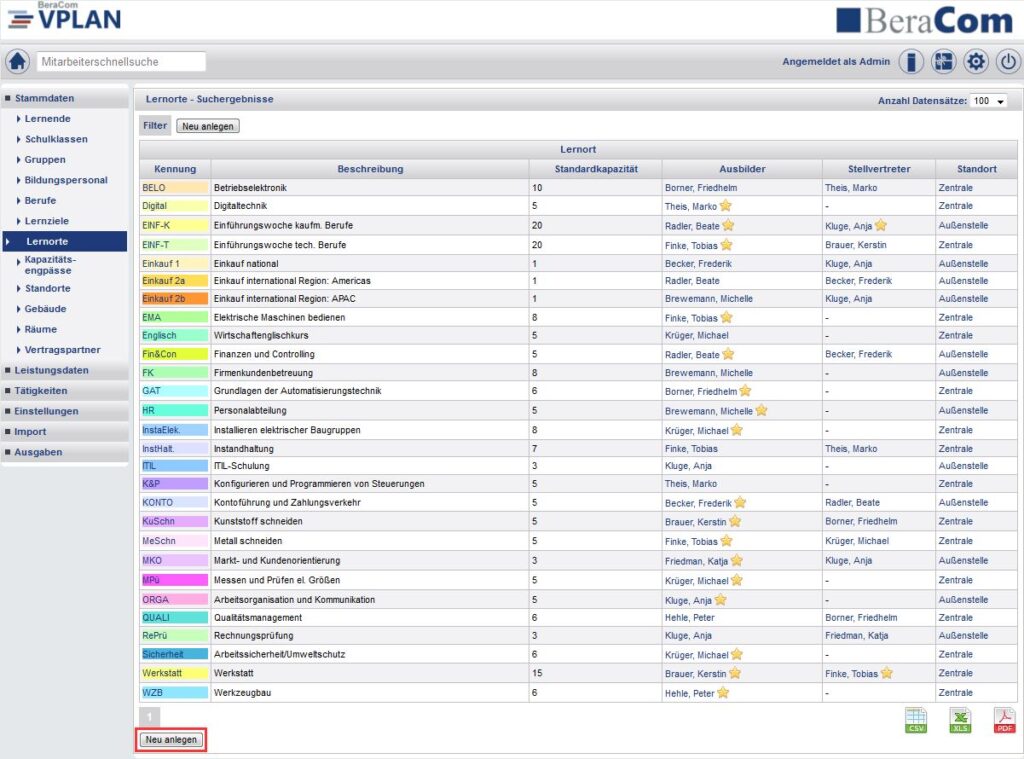Click the star in the KuSchn row
The height and width of the screenshot is (759, 1024).
(735, 521)
